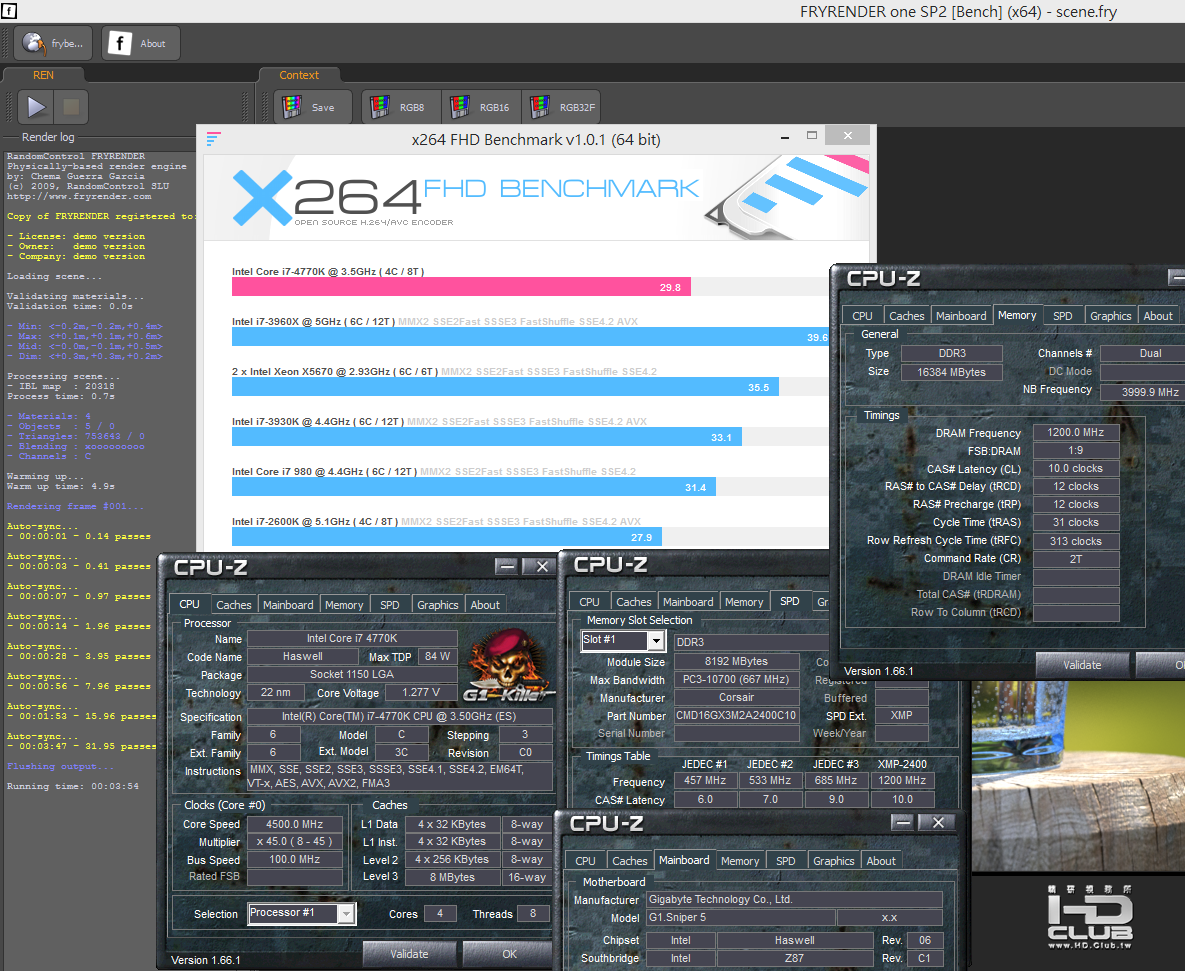Minimize the mainboard CPU-Z window

coord(902,822)
